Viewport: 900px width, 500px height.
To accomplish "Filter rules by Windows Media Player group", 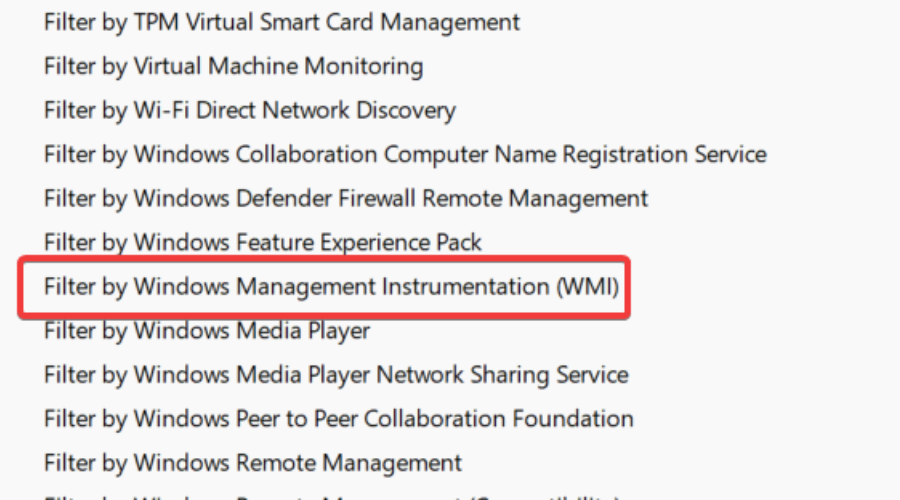I will 207,331.
